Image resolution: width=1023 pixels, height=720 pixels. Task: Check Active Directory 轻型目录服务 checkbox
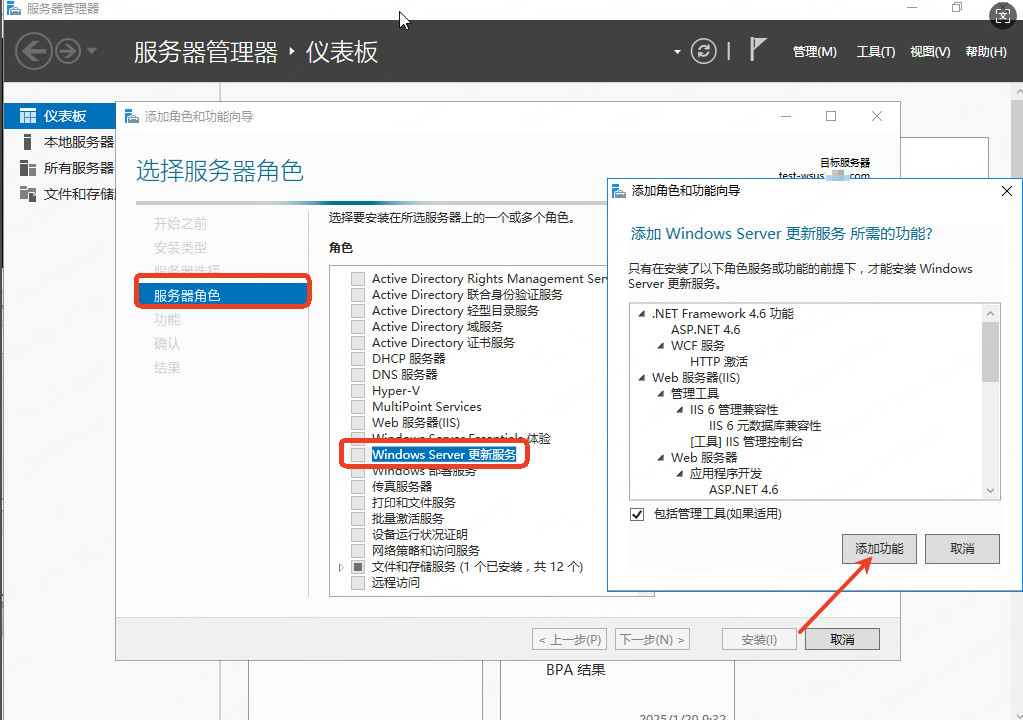coord(358,311)
